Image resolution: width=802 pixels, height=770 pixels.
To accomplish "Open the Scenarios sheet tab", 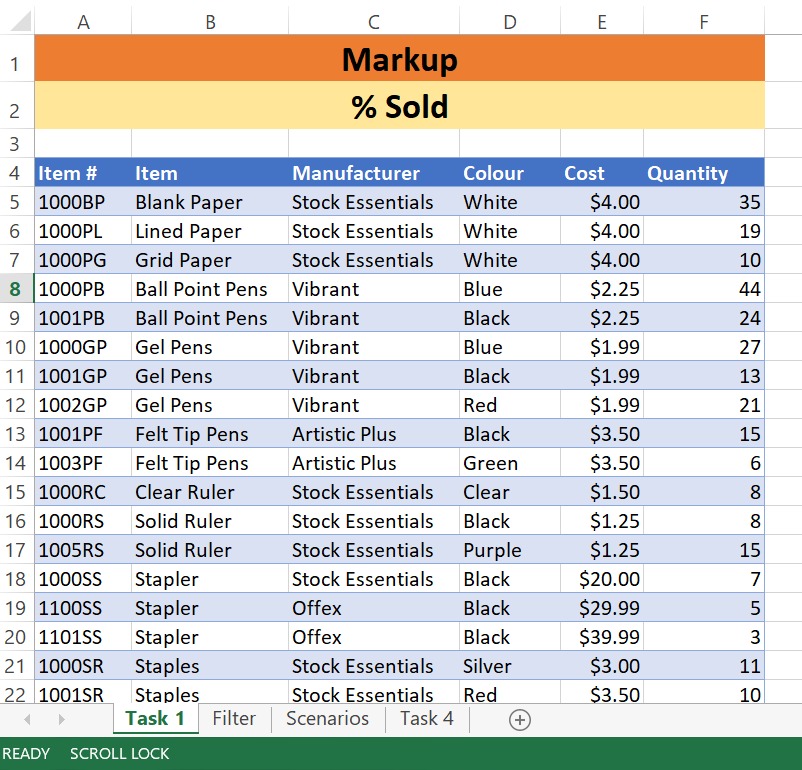I will pyautogui.click(x=327, y=718).
